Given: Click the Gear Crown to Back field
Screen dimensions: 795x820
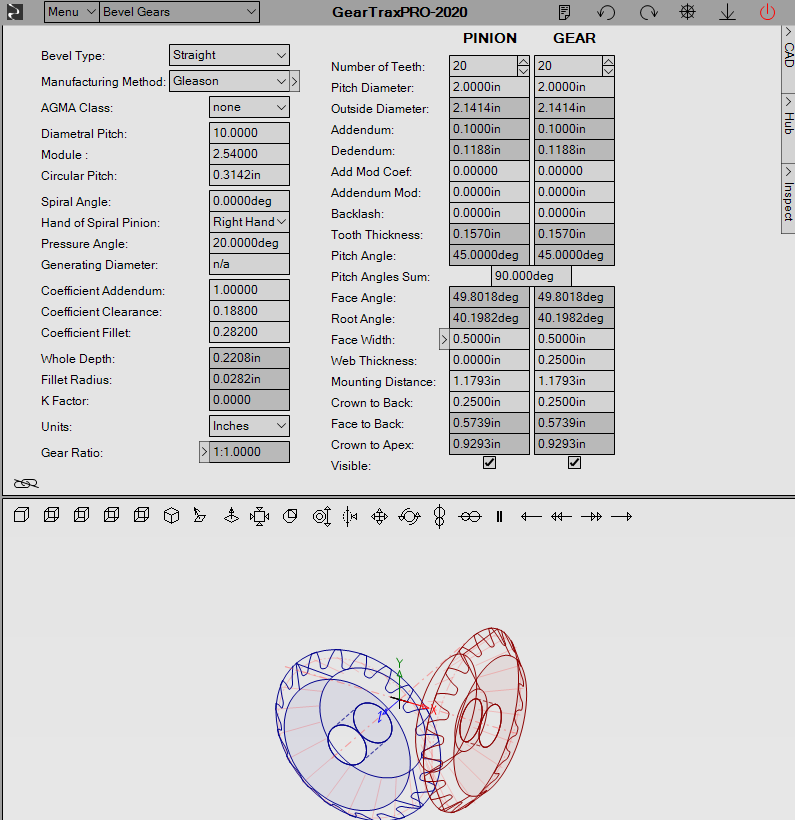Looking at the screenshot, I should [574, 402].
